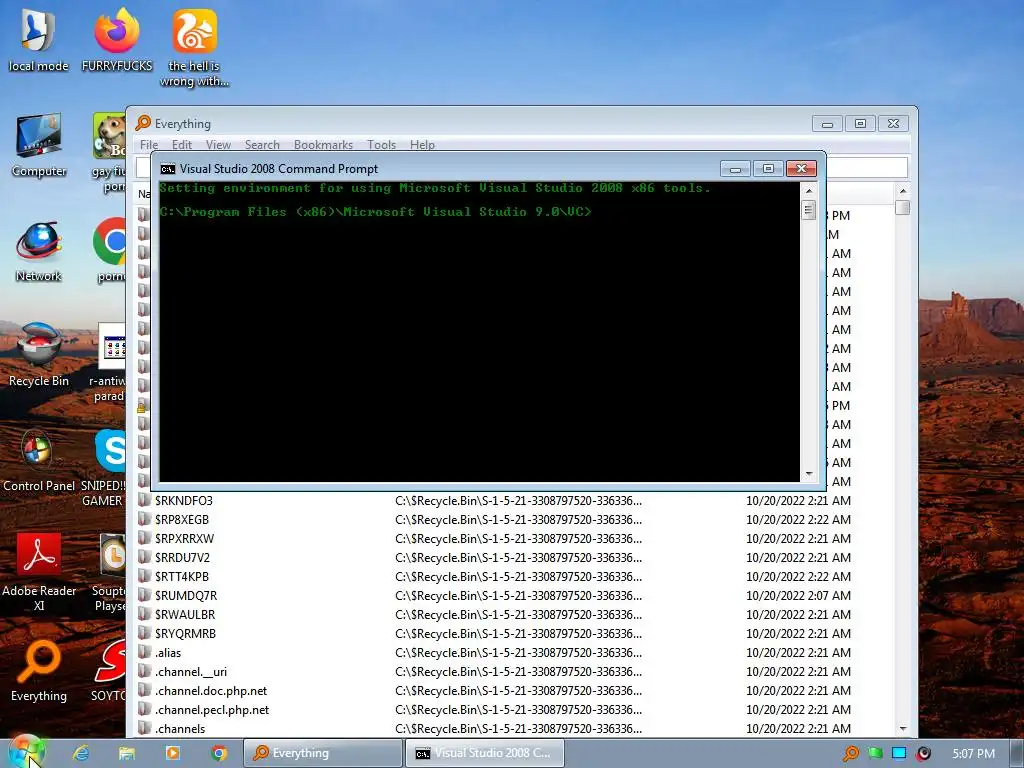Click the Command Prompt scrollbar up arrow
The height and width of the screenshot is (768, 1024).
808,191
